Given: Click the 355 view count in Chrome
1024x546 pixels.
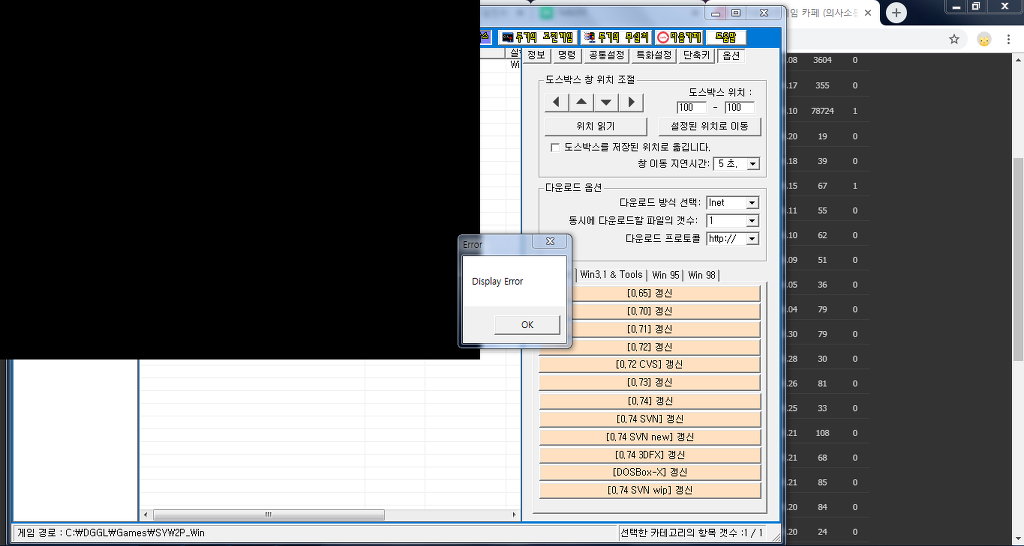Looking at the screenshot, I should (822, 86).
